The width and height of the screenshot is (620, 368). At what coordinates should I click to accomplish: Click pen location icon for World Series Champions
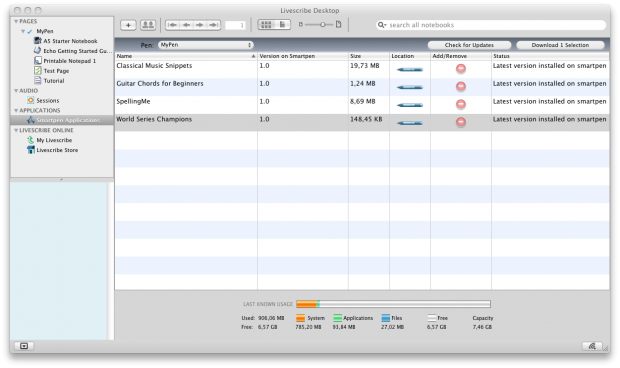click(410, 123)
